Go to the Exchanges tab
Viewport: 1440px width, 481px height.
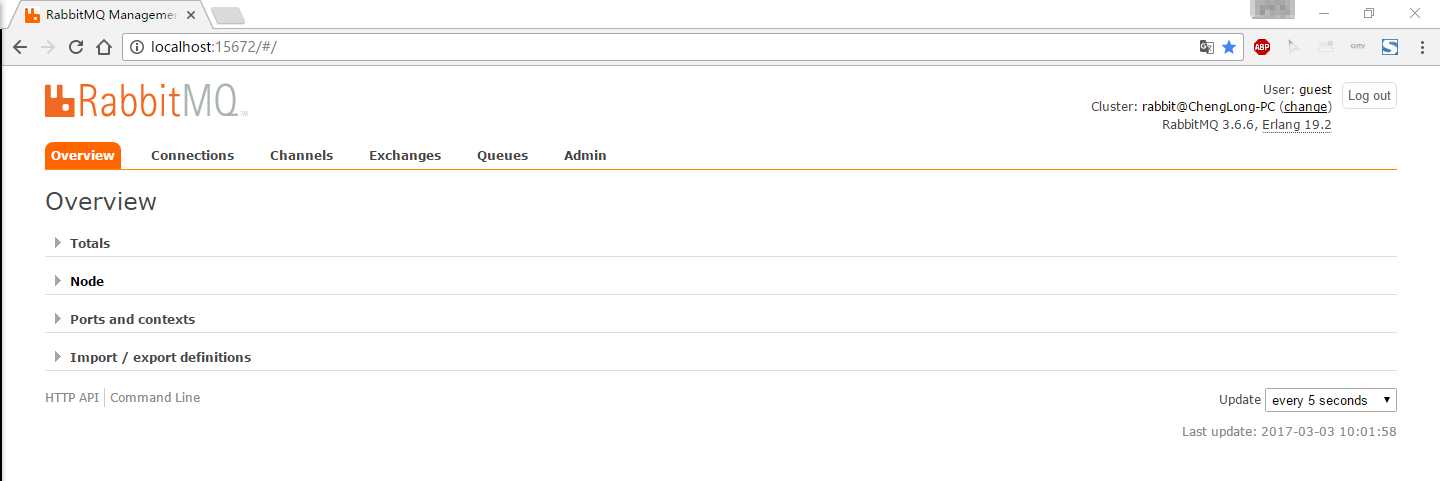[x=405, y=155]
